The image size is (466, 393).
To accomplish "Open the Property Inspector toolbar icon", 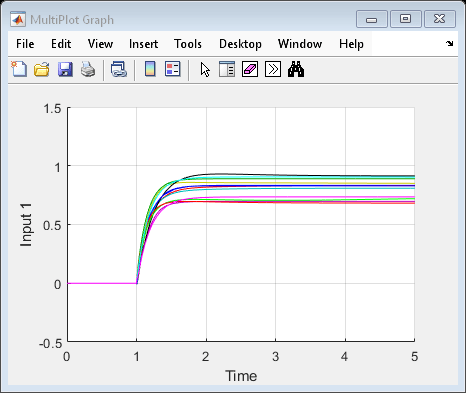I will pos(227,69).
